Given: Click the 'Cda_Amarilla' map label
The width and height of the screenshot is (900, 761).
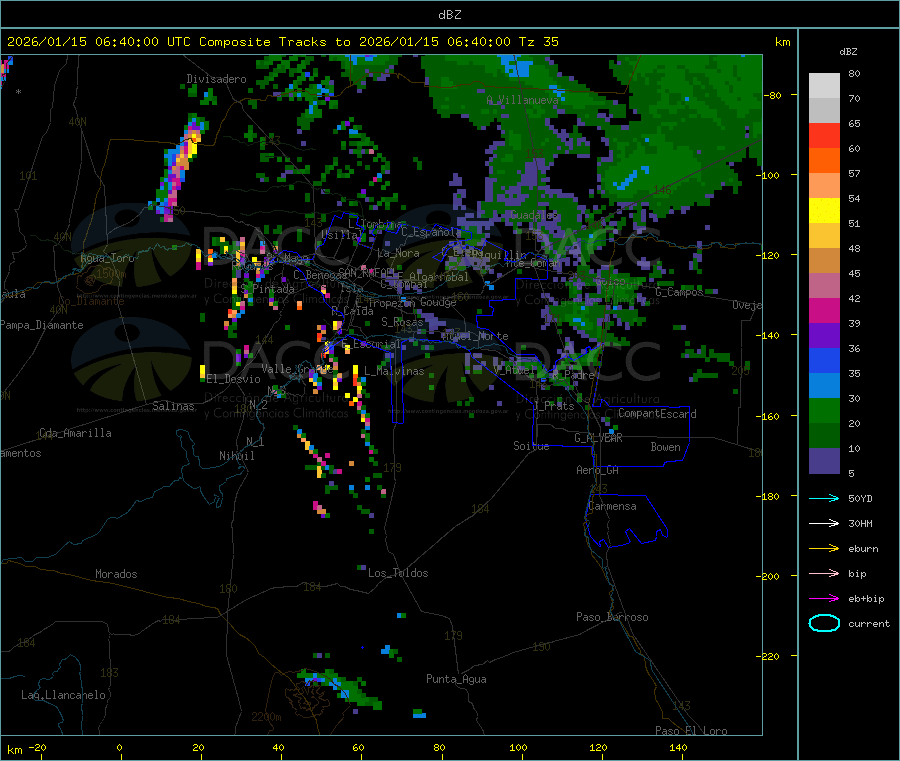Looking at the screenshot, I should click(75, 433).
